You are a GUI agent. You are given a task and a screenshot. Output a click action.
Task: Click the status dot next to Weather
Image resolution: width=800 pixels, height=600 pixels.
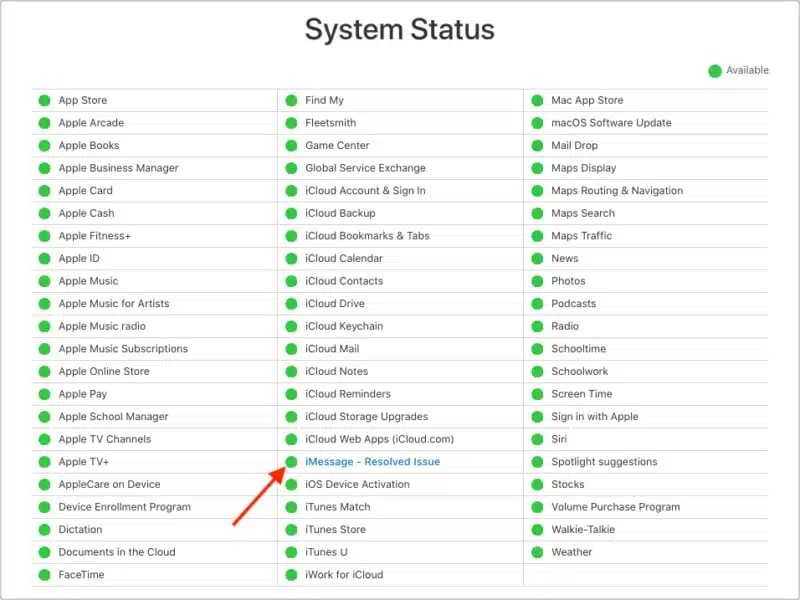(537, 552)
